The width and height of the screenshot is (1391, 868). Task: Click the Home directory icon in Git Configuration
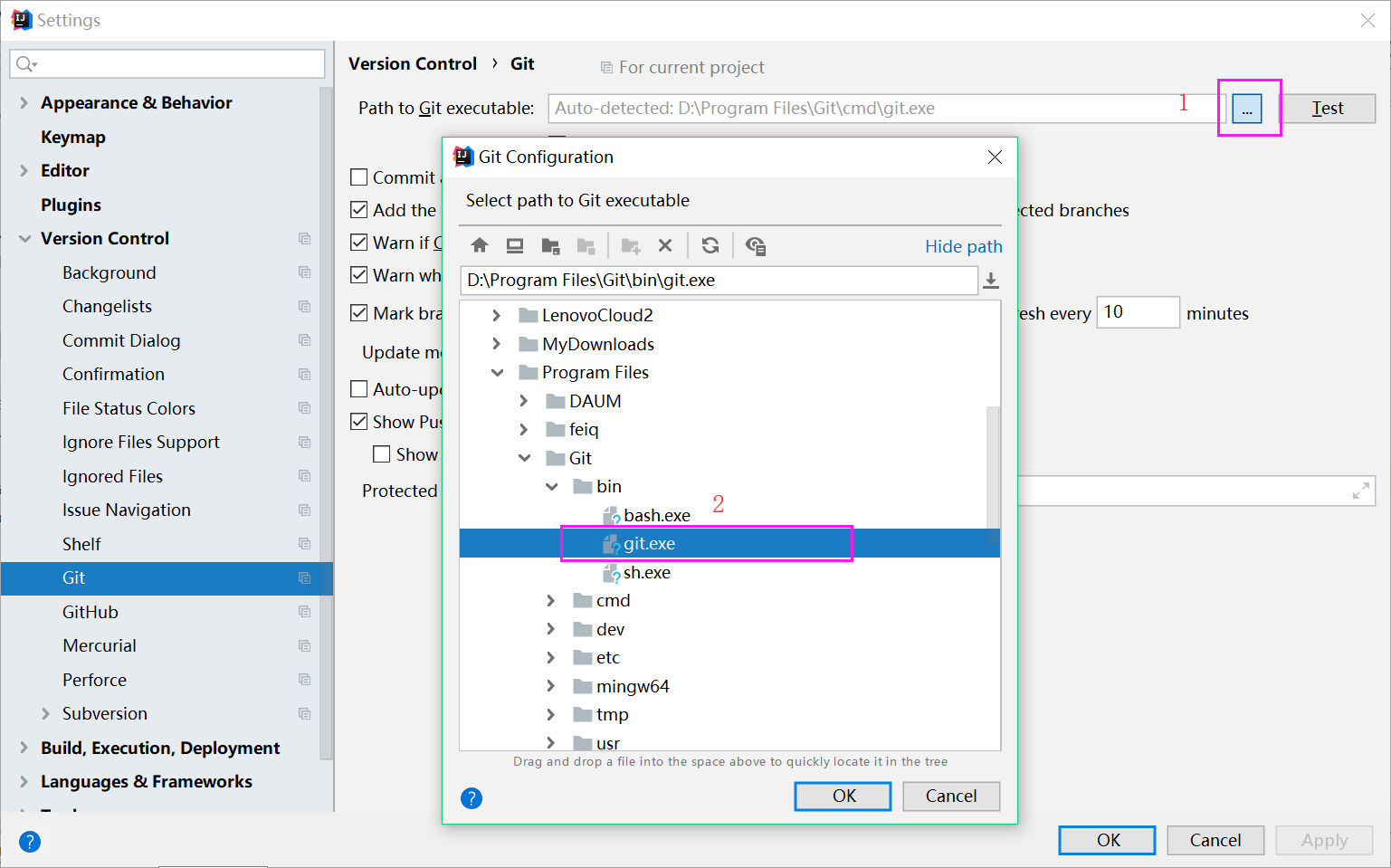pos(480,245)
